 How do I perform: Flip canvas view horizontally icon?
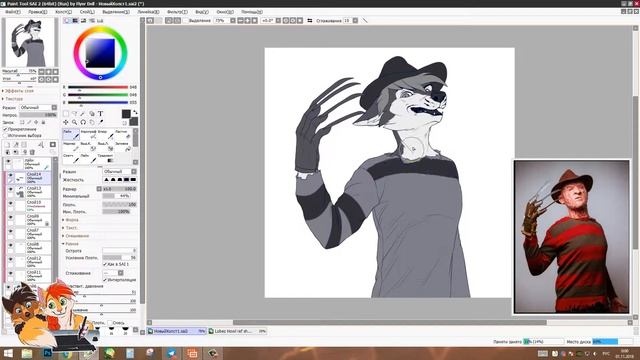pyautogui.click(x=310, y=20)
